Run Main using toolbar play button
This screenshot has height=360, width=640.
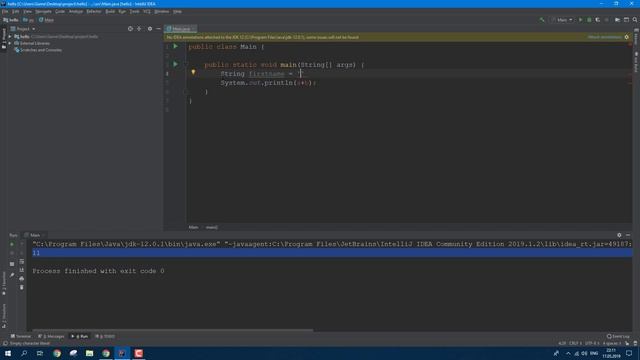(580, 20)
